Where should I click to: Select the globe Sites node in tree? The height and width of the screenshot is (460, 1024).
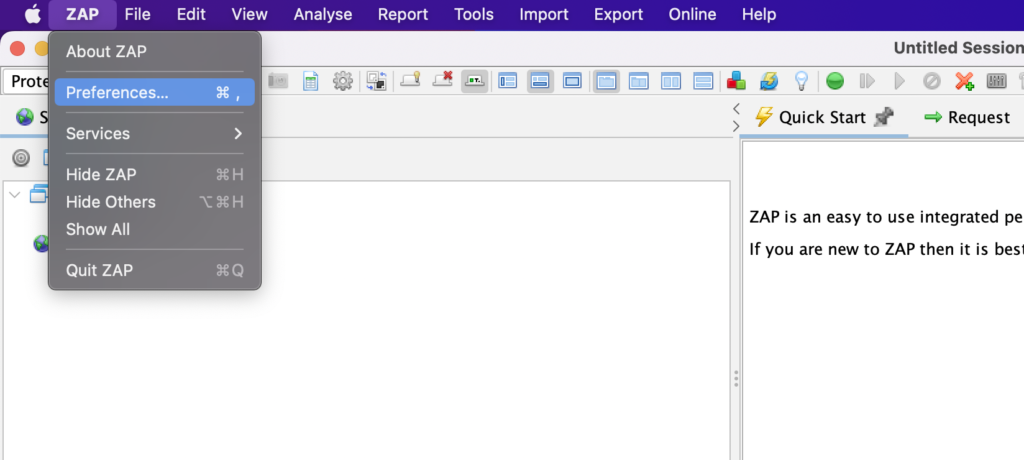click(40, 244)
